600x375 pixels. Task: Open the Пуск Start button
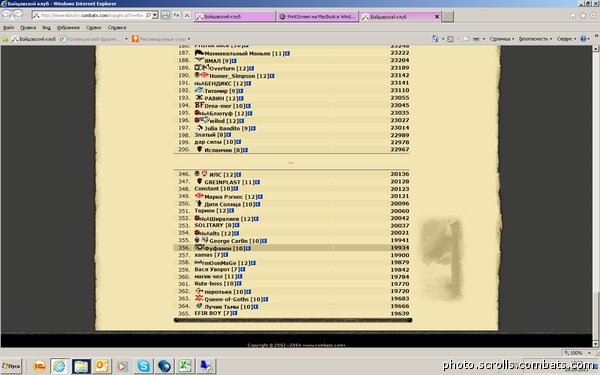[x=11, y=366]
